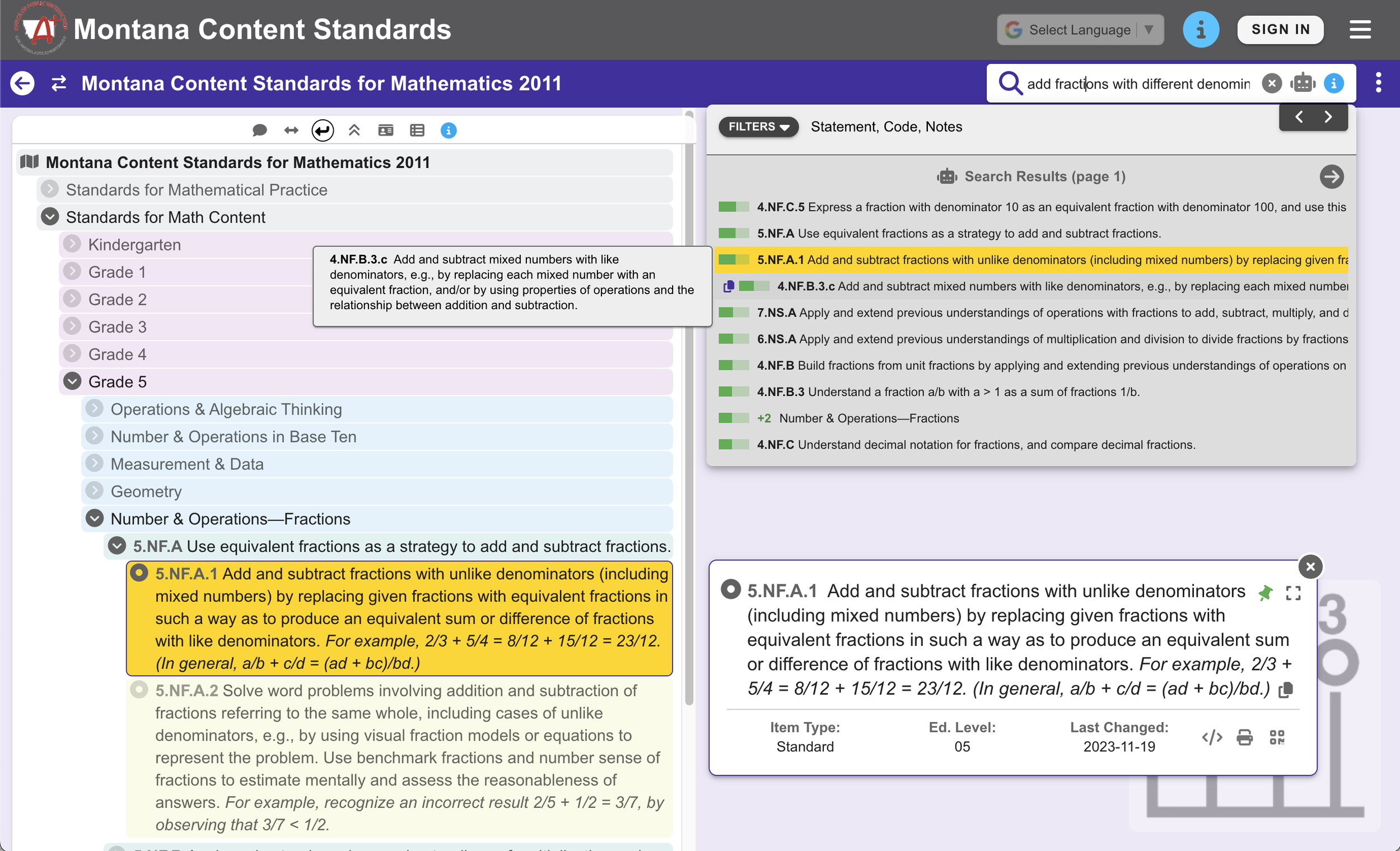1400x851 pixels.
Task: Click next result chevron button
Action: click(1328, 117)
